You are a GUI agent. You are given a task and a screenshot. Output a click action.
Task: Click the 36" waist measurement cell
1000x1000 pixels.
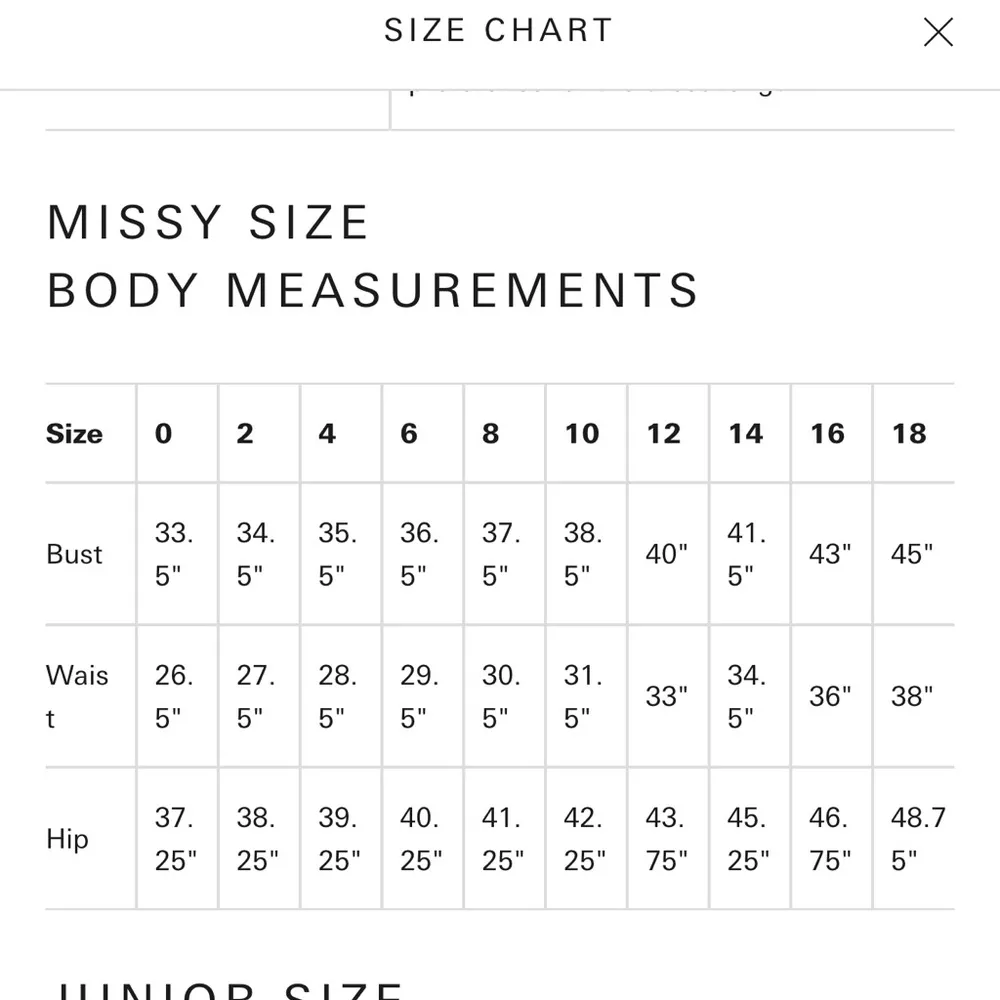(830, 696)
